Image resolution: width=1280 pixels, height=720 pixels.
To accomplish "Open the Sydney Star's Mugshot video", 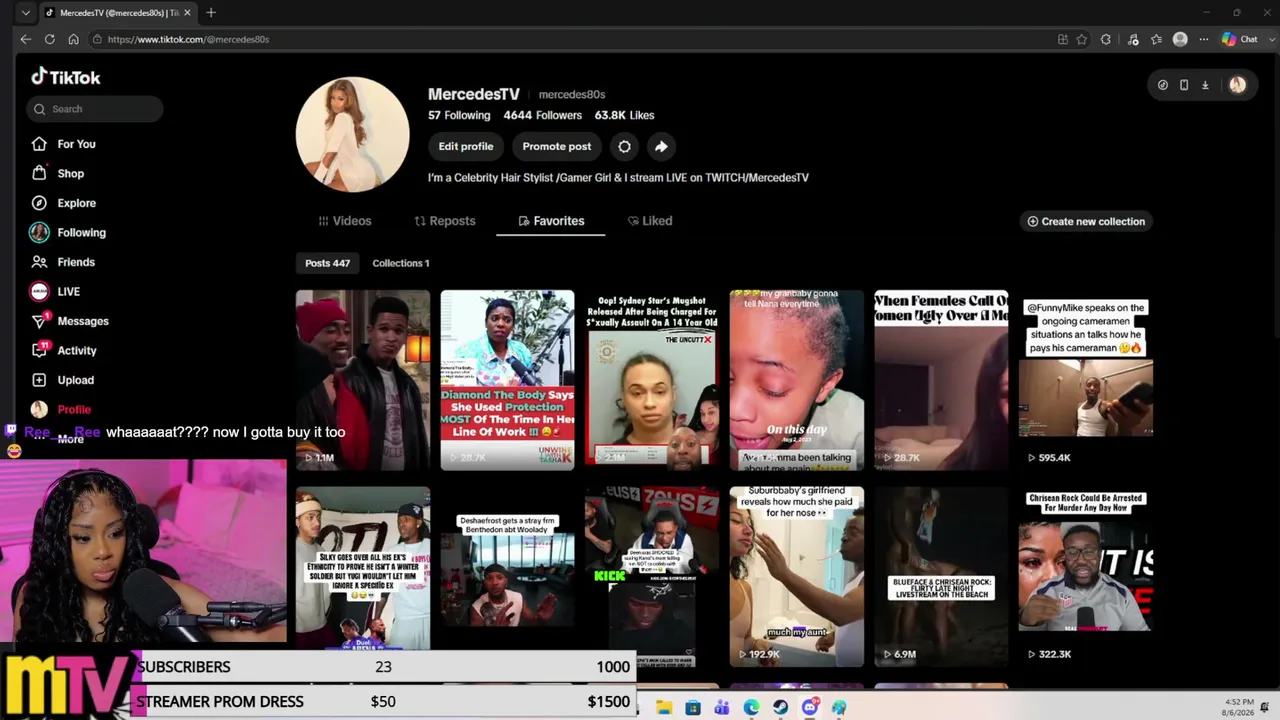I will (x=652, y=380).
